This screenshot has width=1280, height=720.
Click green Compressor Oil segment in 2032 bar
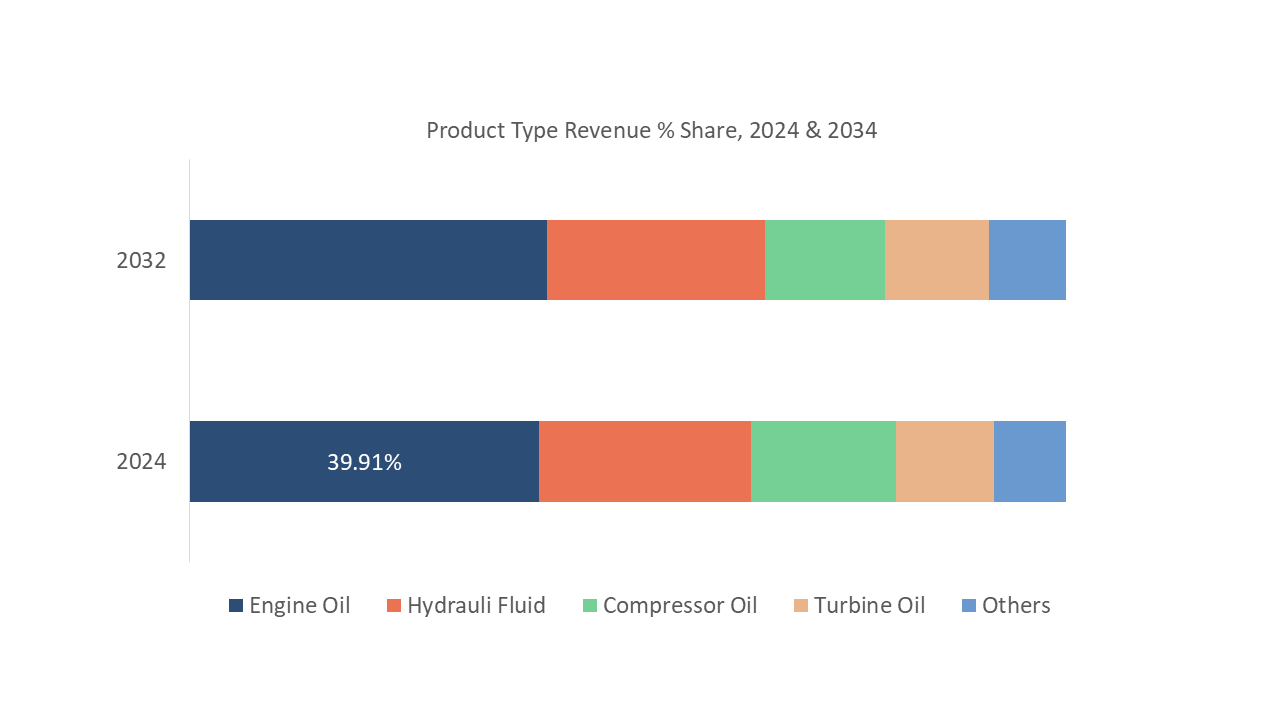pos(825,260)
